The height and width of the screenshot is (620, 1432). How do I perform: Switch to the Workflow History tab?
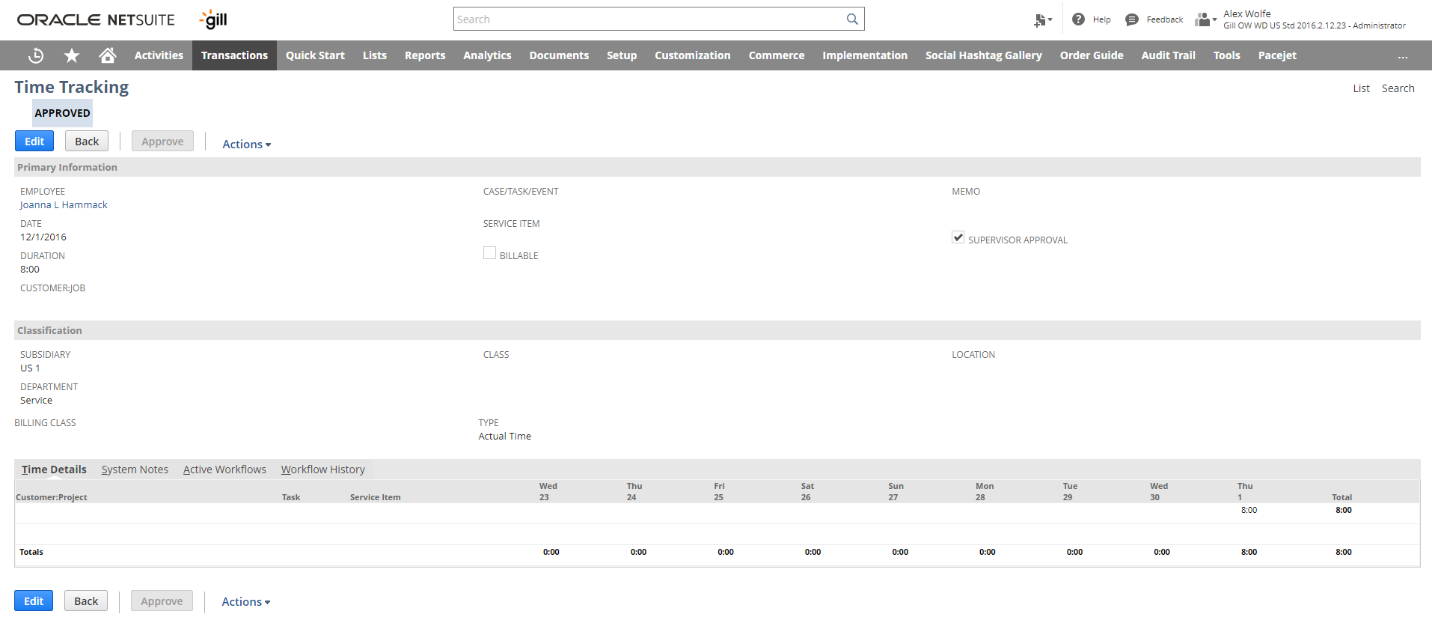point(323,470)
